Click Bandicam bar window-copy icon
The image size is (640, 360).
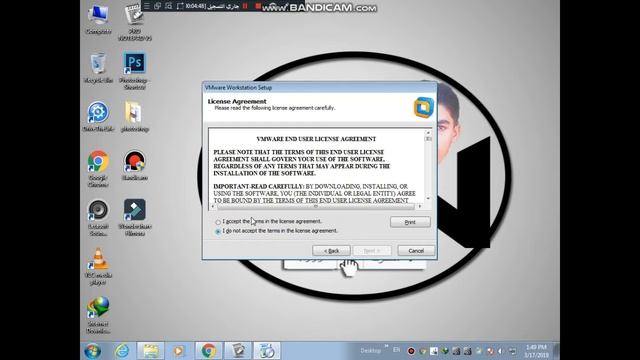[158, 6]
